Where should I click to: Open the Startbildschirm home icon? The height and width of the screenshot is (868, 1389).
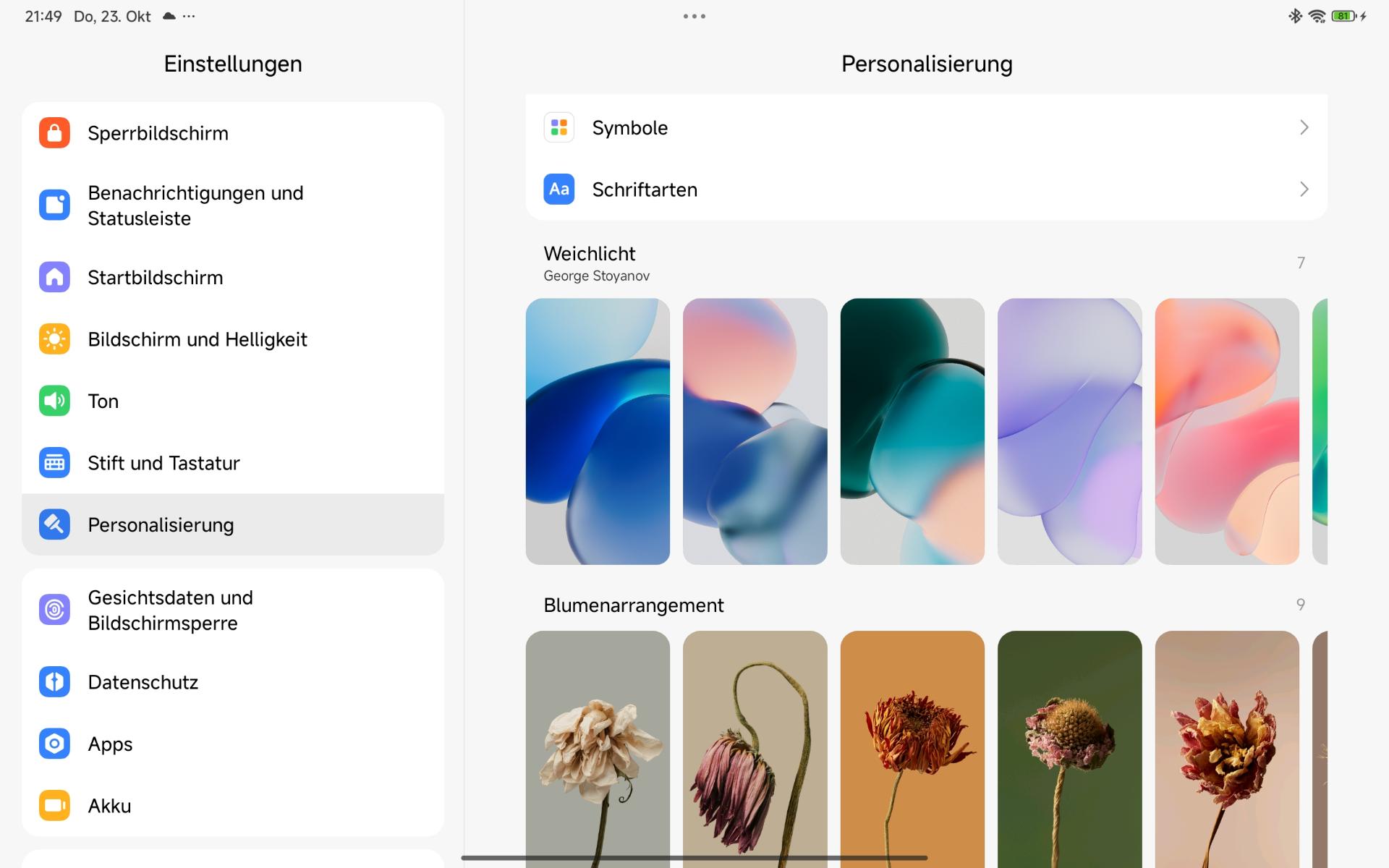(x=54, y=277)
